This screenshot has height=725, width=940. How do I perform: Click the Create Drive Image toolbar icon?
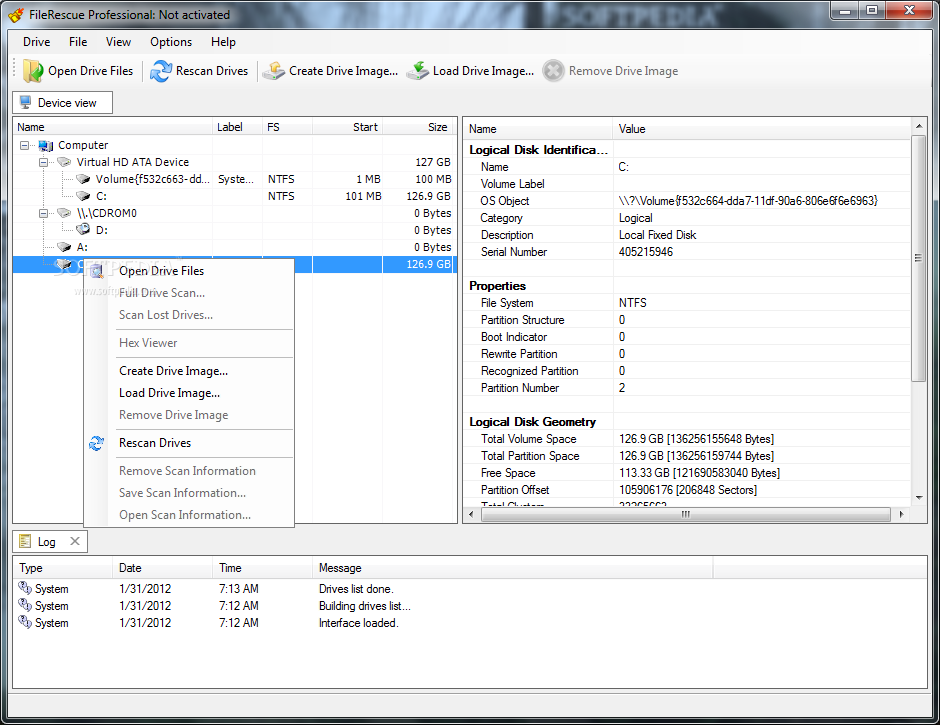click(274, 71)
